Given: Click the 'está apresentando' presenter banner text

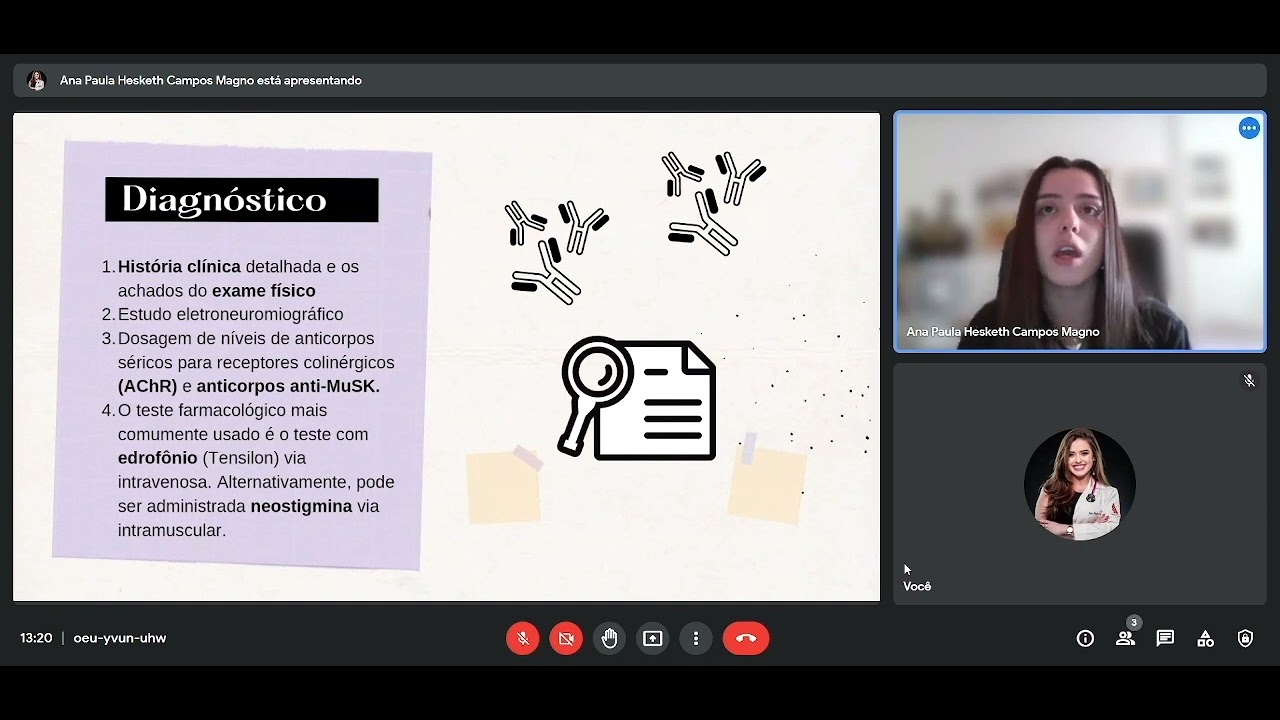Looking at the screenshot, I should (x=211, y=80).
